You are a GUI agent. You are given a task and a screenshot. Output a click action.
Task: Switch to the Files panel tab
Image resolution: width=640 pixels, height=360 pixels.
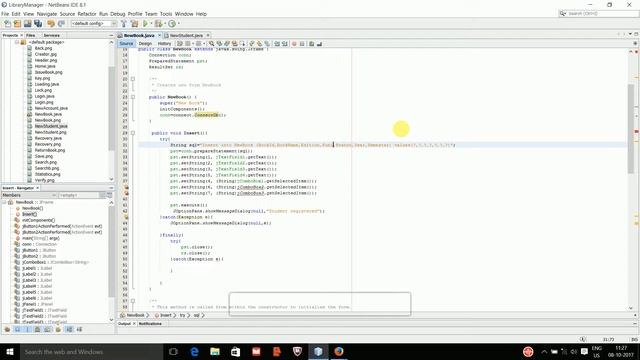coord(31,36)
